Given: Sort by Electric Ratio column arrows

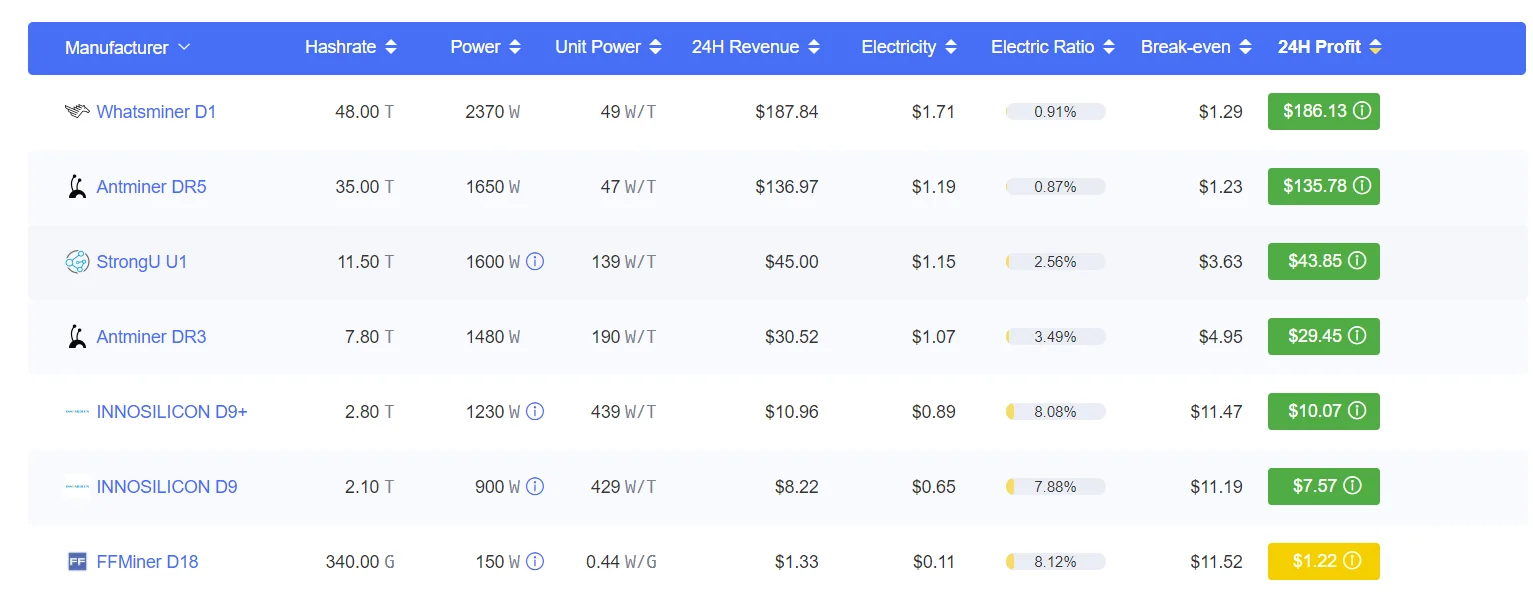Looking at the screenshot, I should pyautogui.click(x=1108, y=48).
